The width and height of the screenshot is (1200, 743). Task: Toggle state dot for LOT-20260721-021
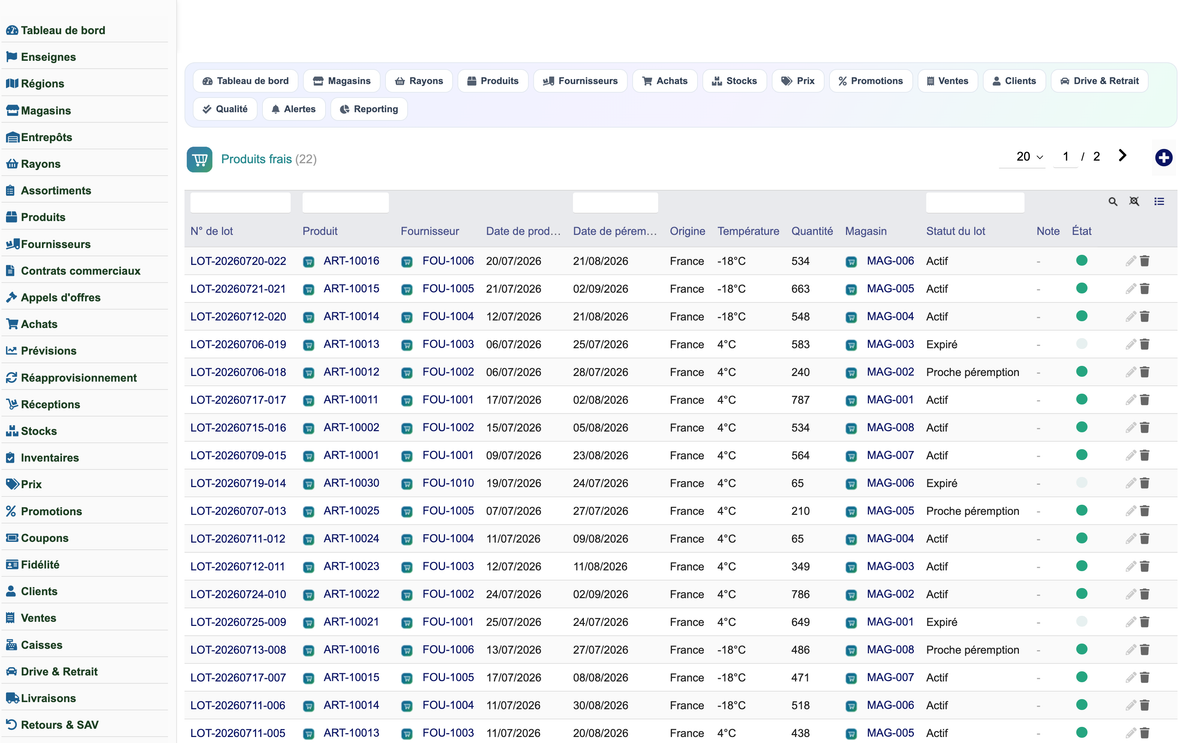pyautogui.click(x=1081, y=288)
